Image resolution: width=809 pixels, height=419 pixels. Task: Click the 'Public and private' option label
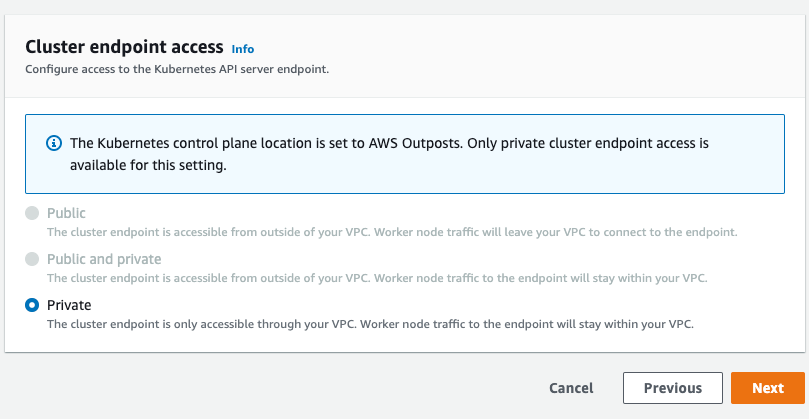click(x=104, y=259)
